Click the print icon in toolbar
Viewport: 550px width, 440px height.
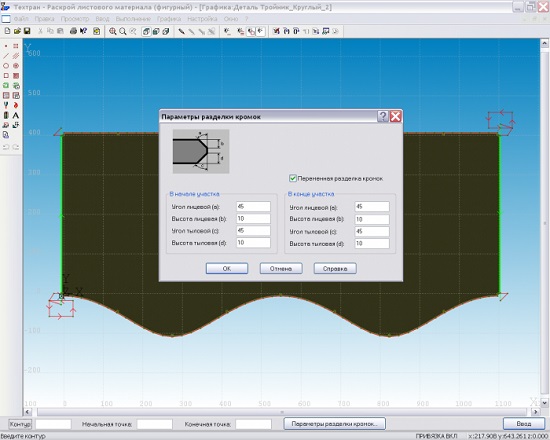point(73,32)
